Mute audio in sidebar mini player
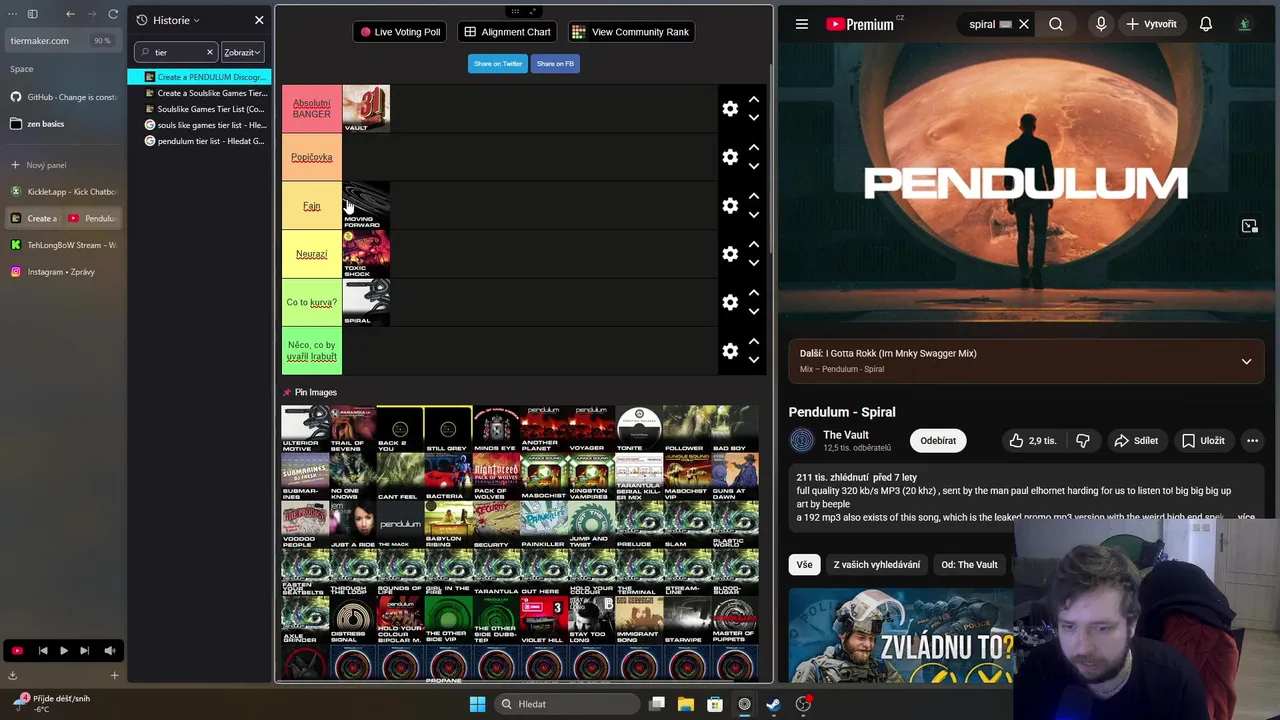The height and width of the screenshot is (720, 1280). point(110,651)
